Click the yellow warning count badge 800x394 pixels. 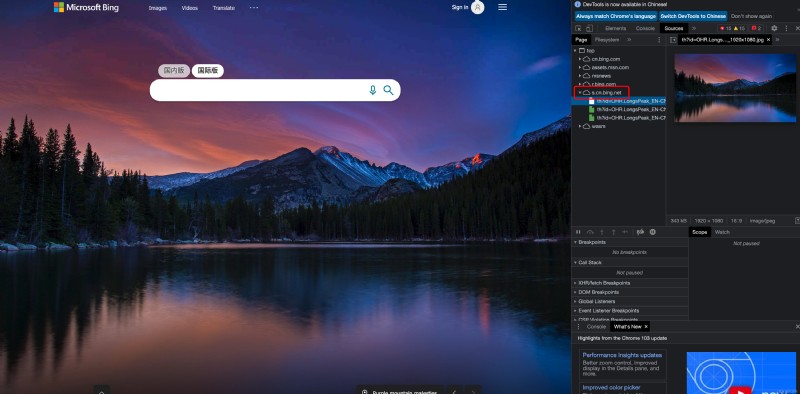(739, 29)
